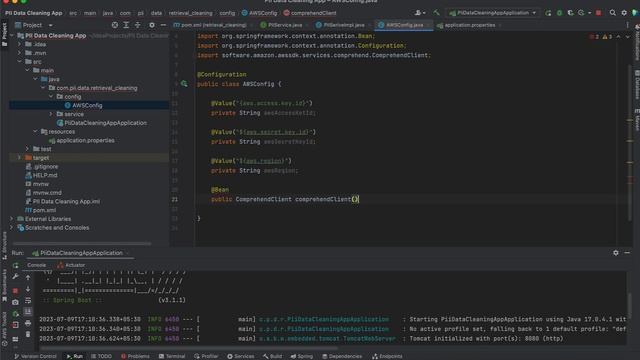This screenshot has width=640, height=360.
Task: Click the Build project hammer icon
Action: point(437,13)
